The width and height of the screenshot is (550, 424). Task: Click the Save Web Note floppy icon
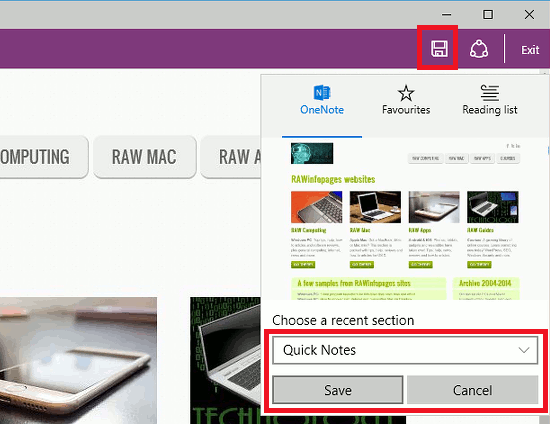pyautogui.click(x=439, y=48)
